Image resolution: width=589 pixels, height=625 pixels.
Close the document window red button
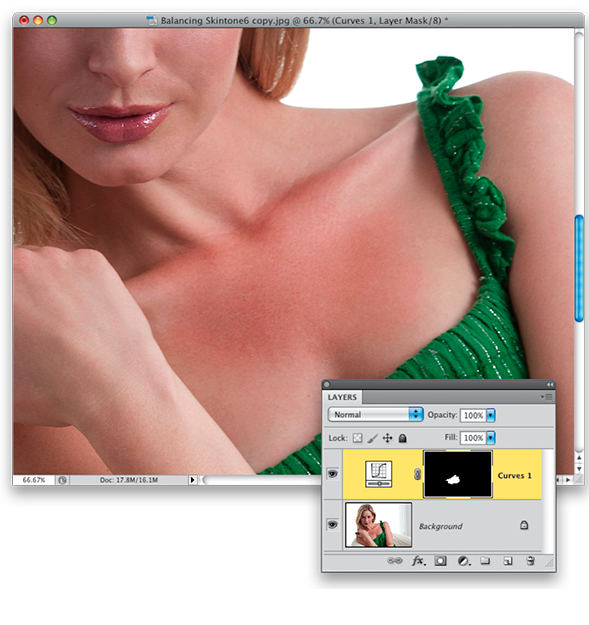point(24,20)
